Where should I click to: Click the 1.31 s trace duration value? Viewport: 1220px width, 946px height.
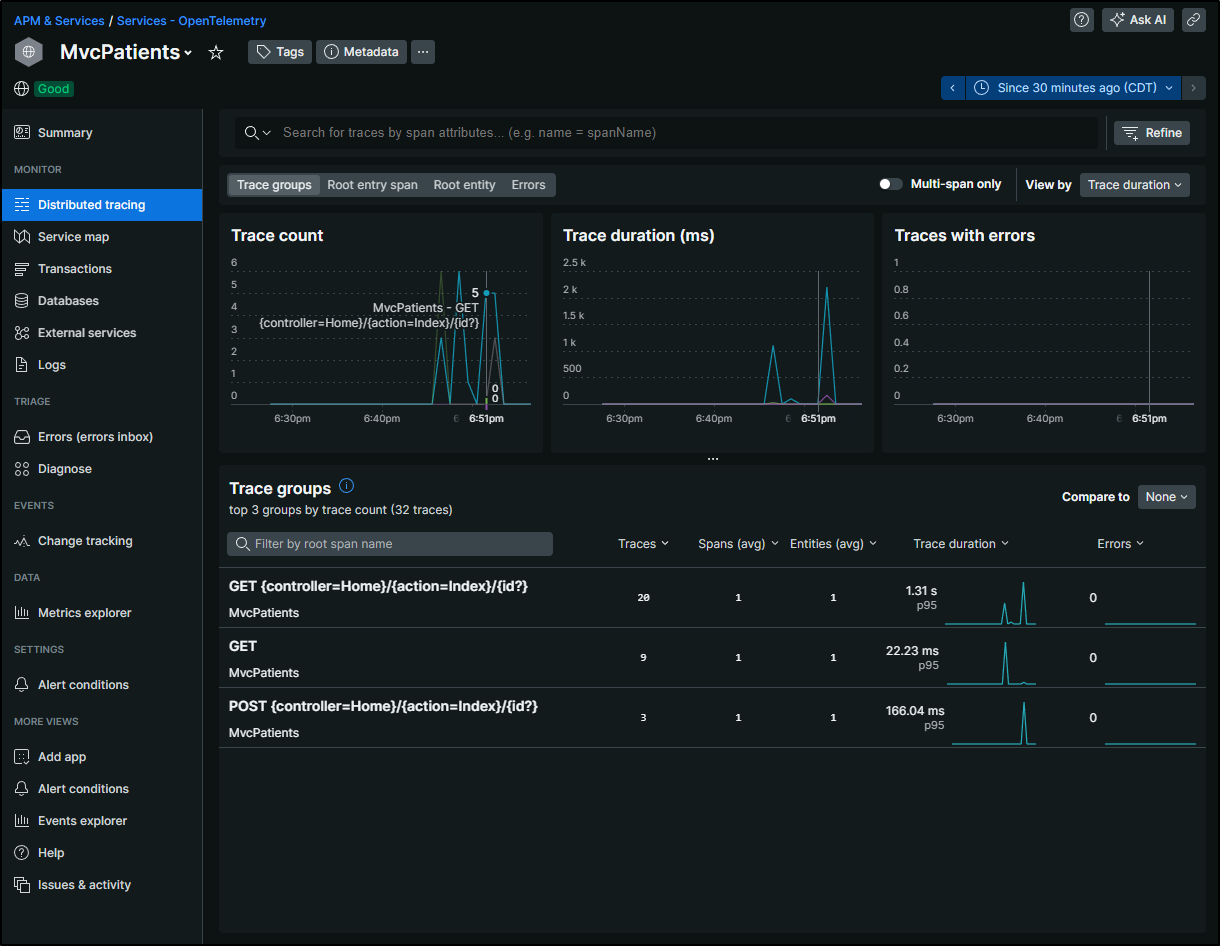click(x=922, y=591)
